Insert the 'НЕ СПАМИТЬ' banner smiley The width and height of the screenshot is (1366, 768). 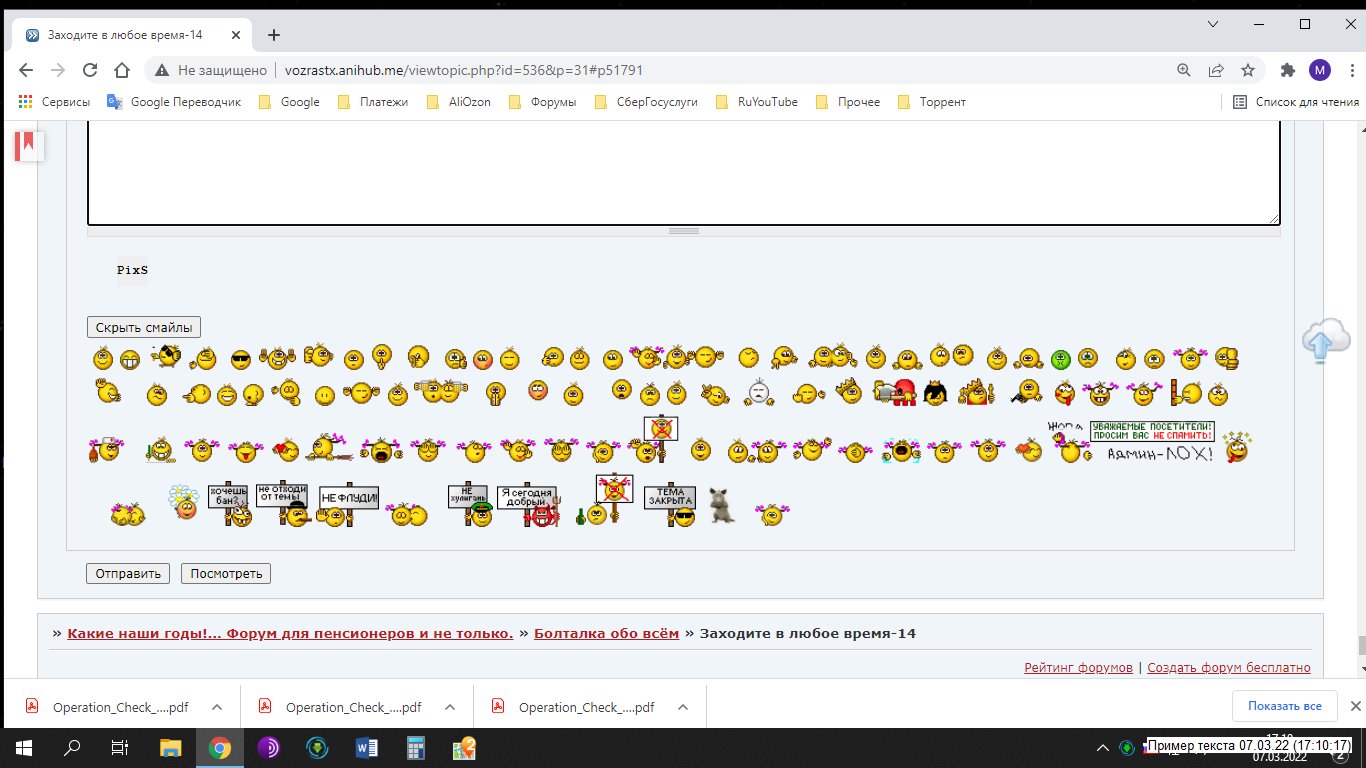pos(1152,431)
